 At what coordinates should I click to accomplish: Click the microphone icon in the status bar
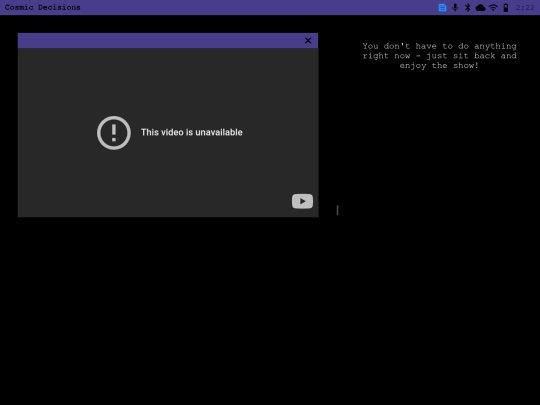[455, 8]
